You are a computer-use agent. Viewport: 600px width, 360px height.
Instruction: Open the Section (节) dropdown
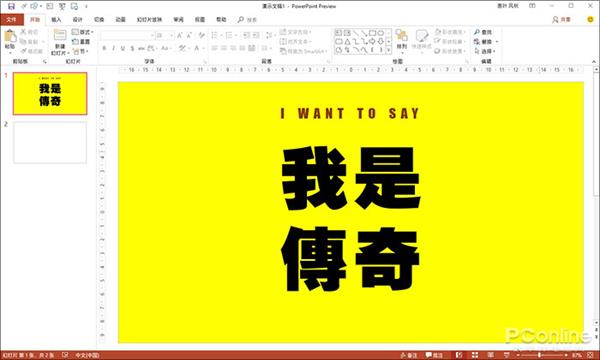pos(81,51)
